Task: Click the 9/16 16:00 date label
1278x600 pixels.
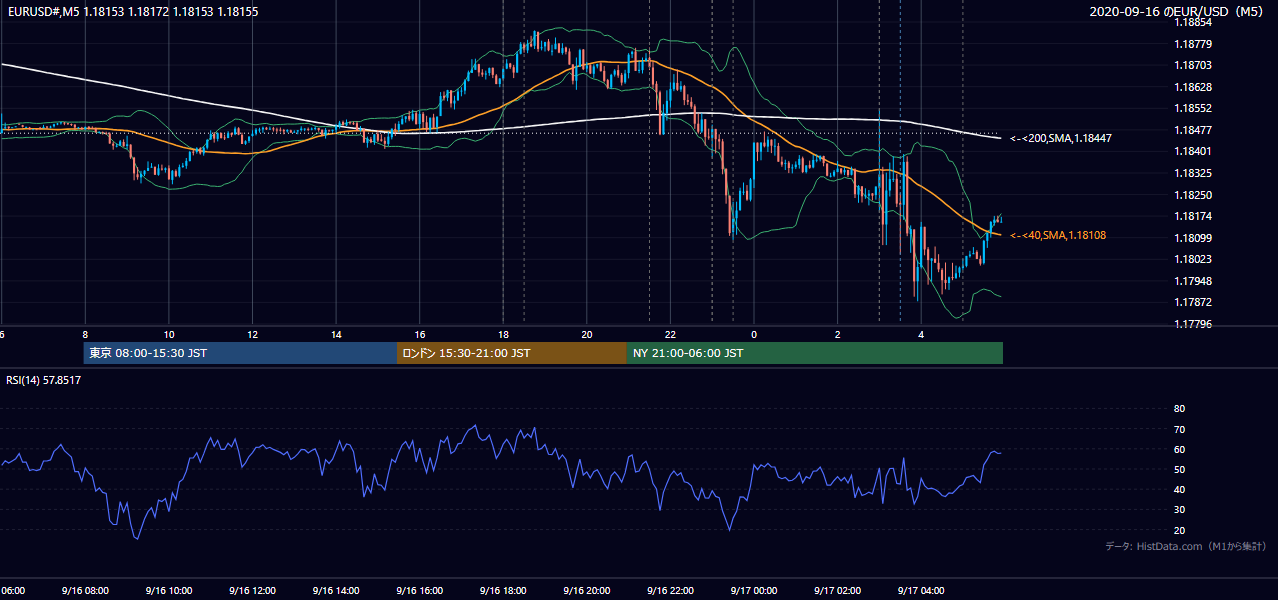Action: pos(419,591)
